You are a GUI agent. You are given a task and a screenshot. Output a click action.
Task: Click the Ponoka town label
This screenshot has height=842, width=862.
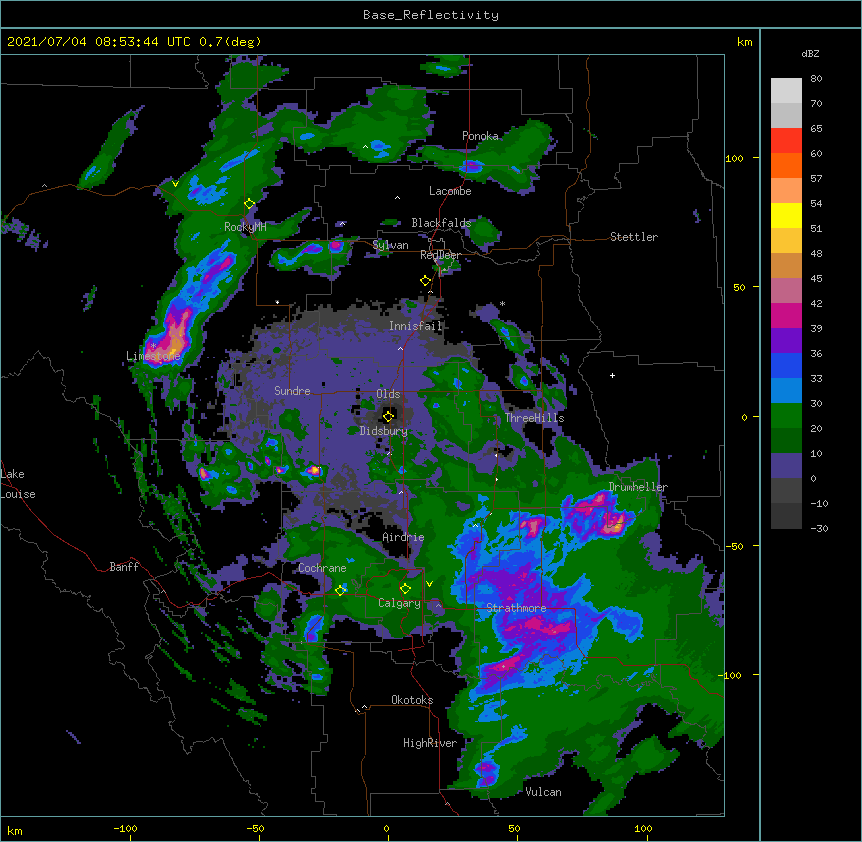coord(480,136)
